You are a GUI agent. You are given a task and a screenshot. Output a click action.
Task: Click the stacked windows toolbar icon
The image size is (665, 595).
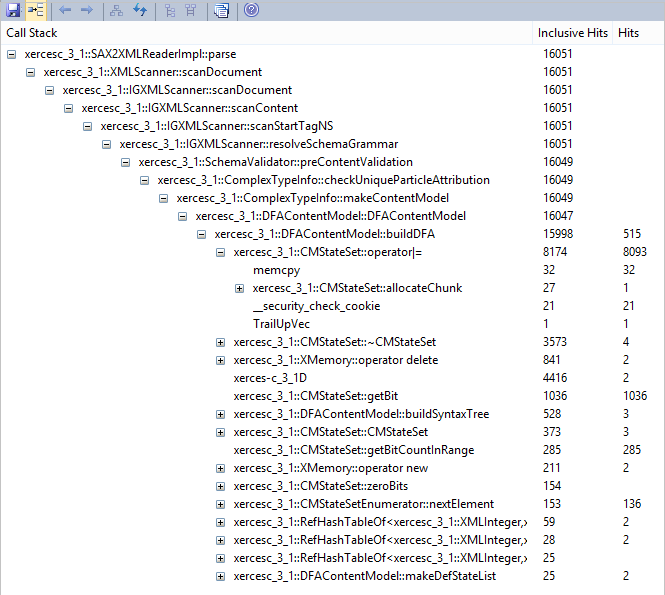click(221, 10)
